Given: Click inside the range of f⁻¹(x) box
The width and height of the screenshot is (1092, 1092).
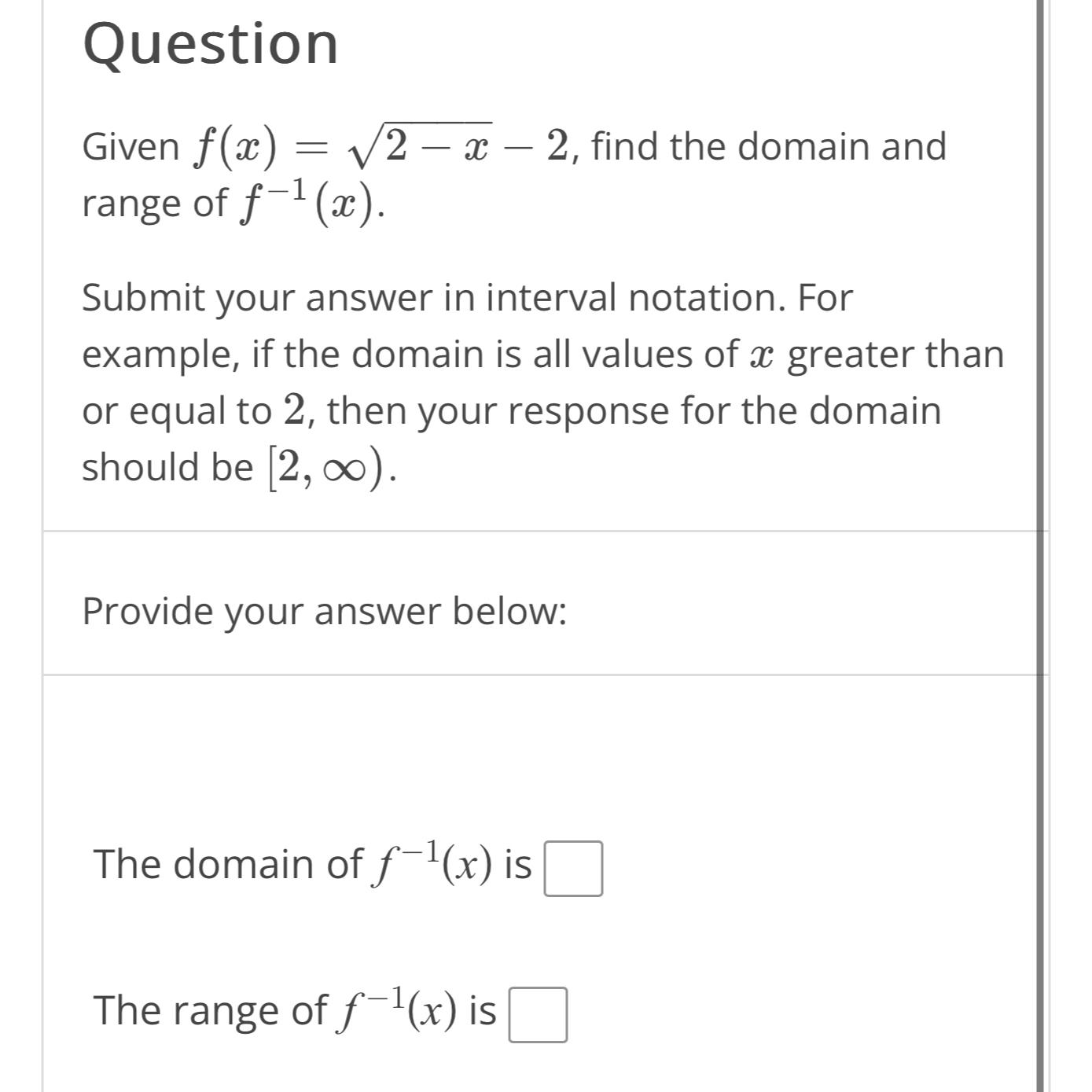Looking at the screenshot, I should pyautogui.click(x=539, y=1014).
